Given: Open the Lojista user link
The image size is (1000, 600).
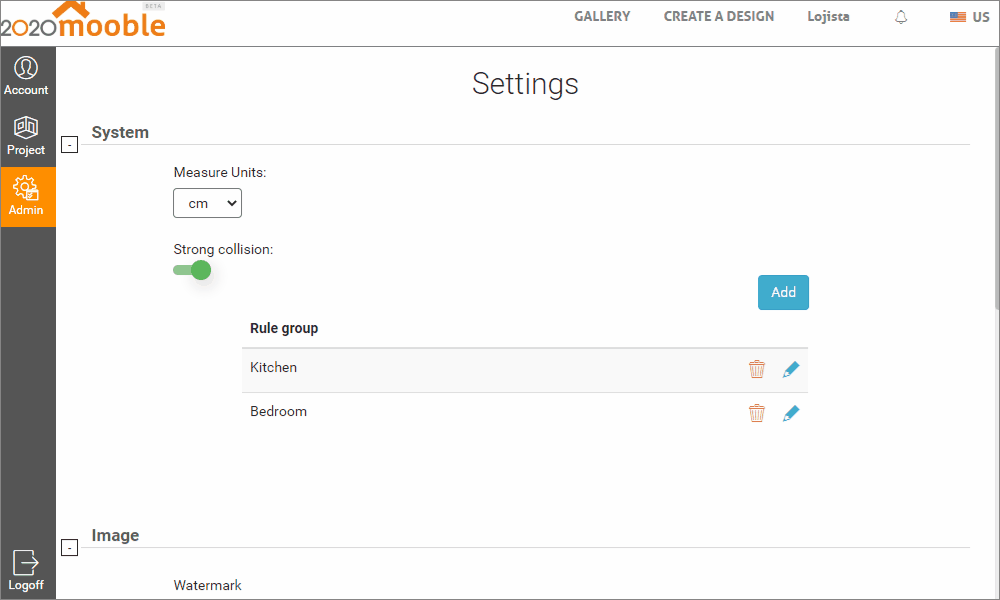Looking at the screenshot, I should pyautogui.click(x=828, y=16).
